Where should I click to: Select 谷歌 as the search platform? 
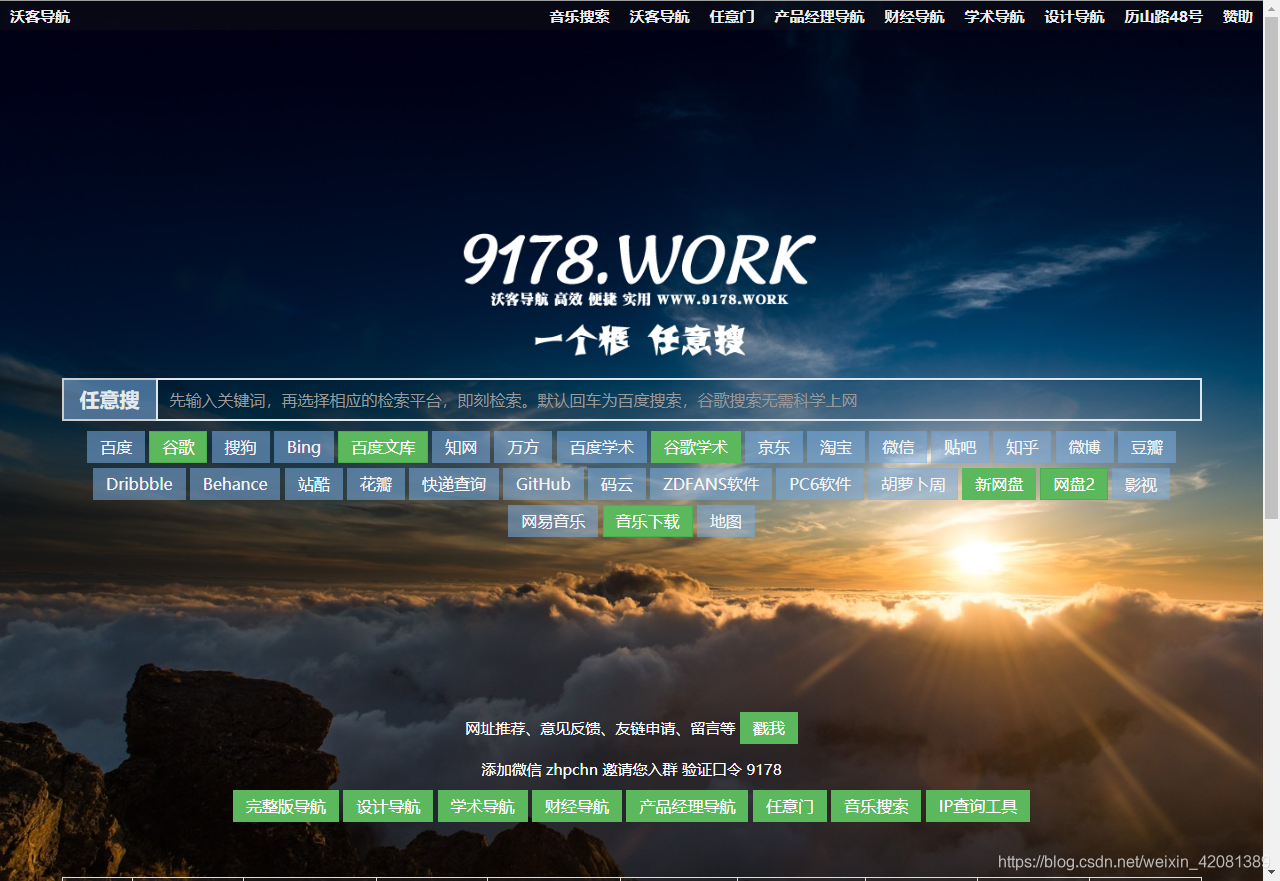point(177,447)
